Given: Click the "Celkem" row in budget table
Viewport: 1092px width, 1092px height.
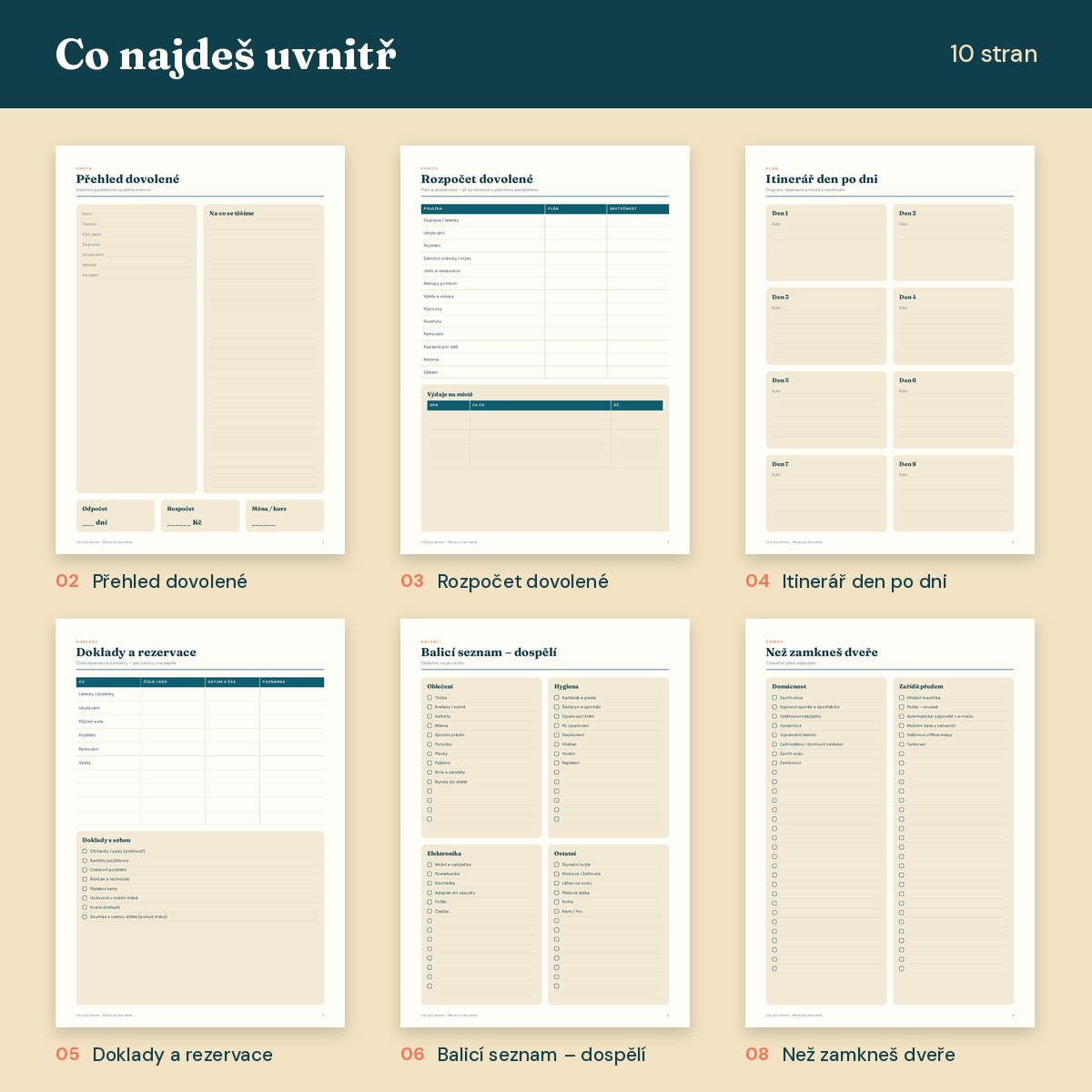Looking at the screenshot, I should 545,372.
